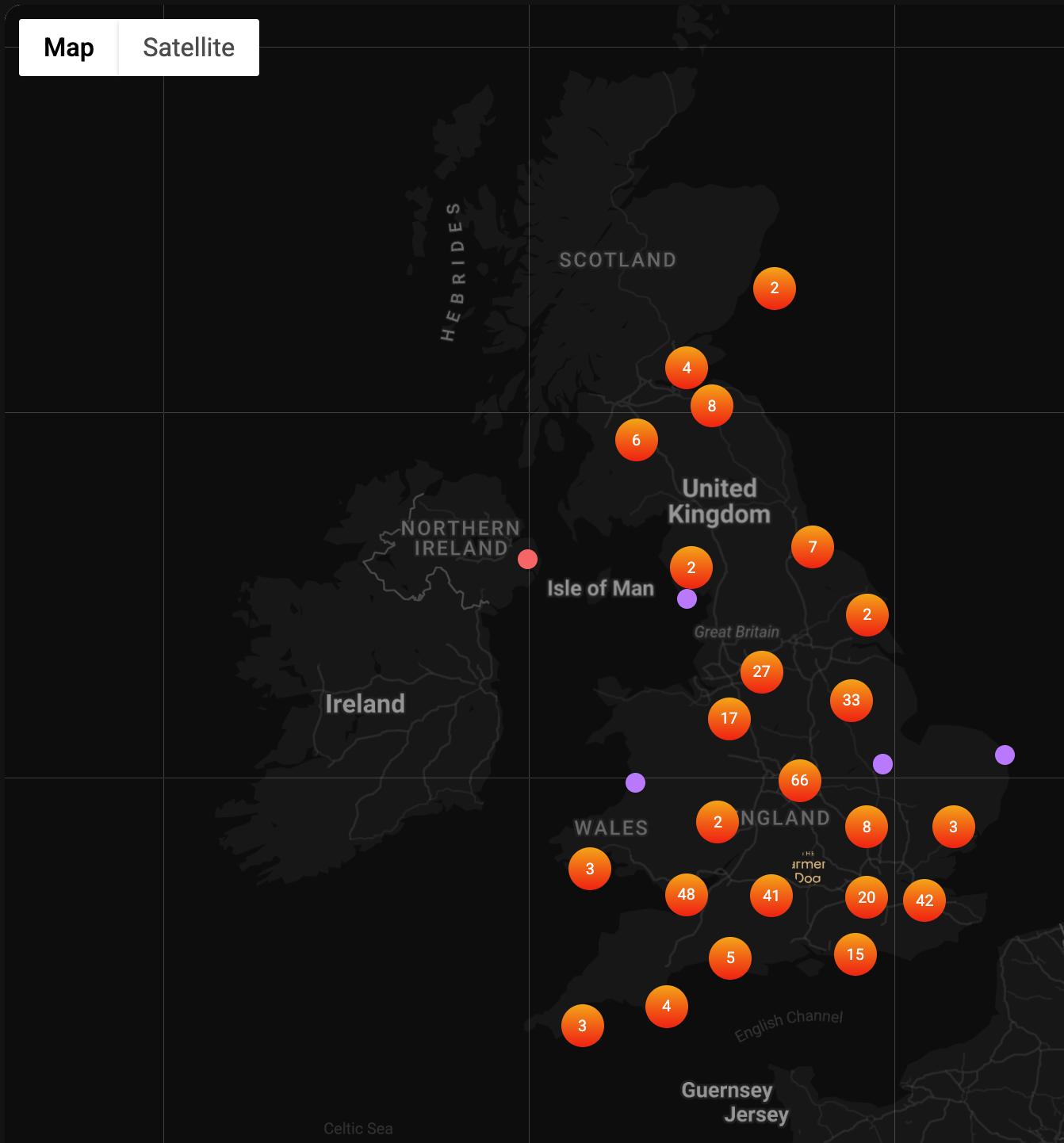Image resolution: width=1064 pixels, height=1143 pixels.
Task: Select the easternmost purple dot marker
Action: pos(1005,755)
